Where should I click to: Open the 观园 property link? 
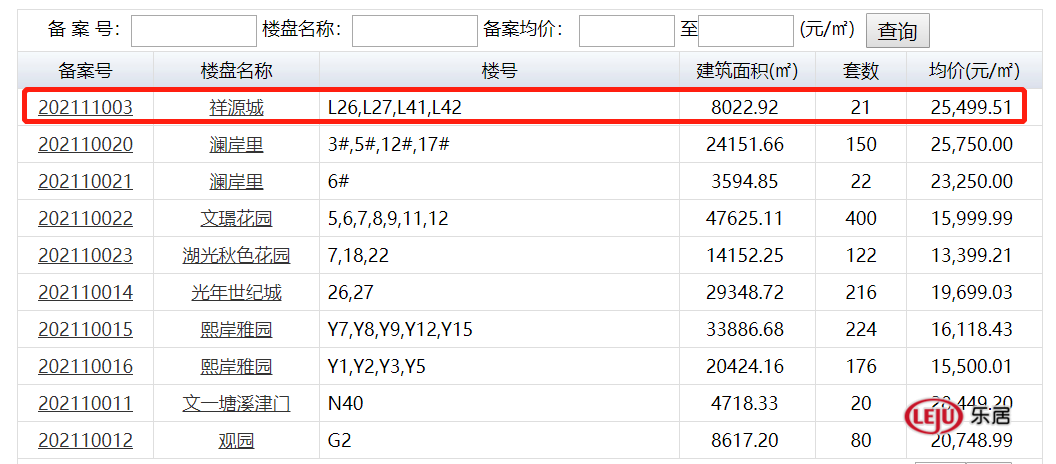click(x=236, y=441)
